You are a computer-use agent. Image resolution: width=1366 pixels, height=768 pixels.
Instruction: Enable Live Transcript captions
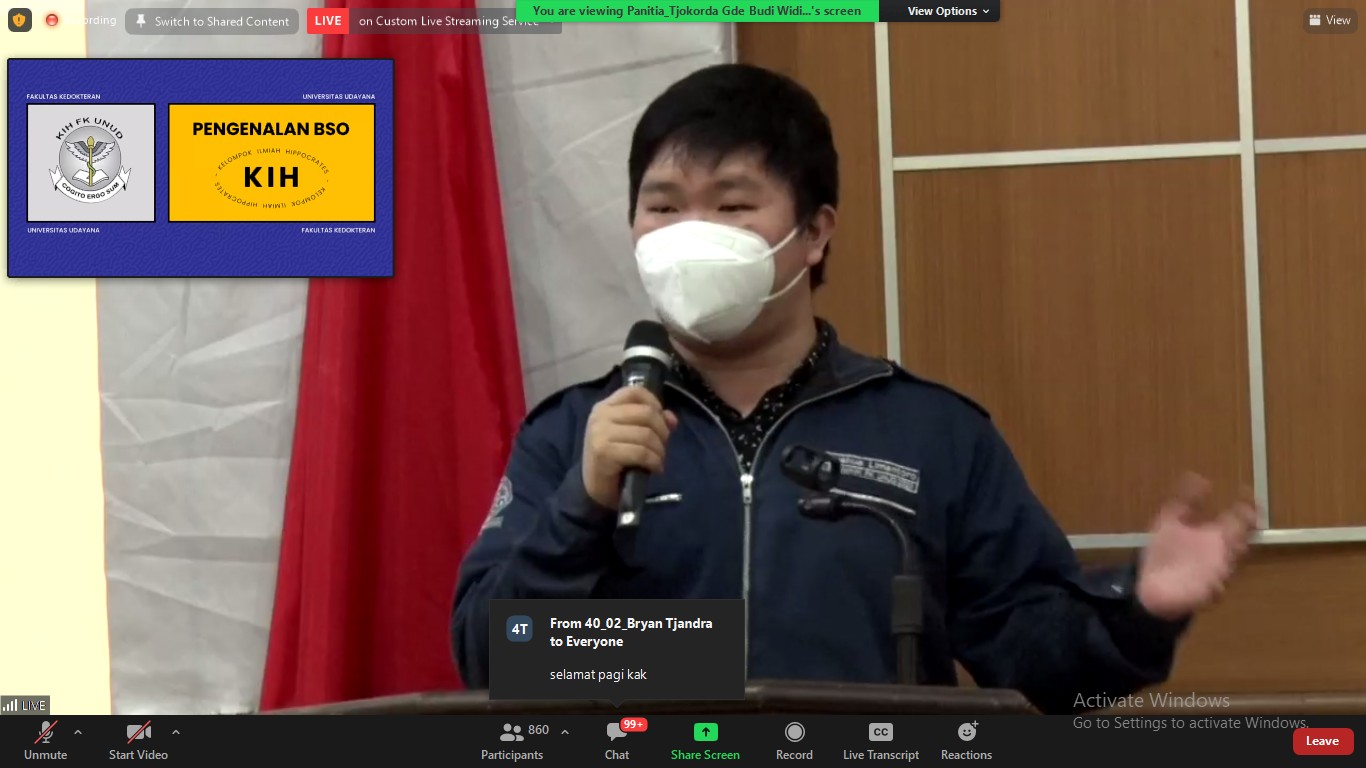(880, 741)
